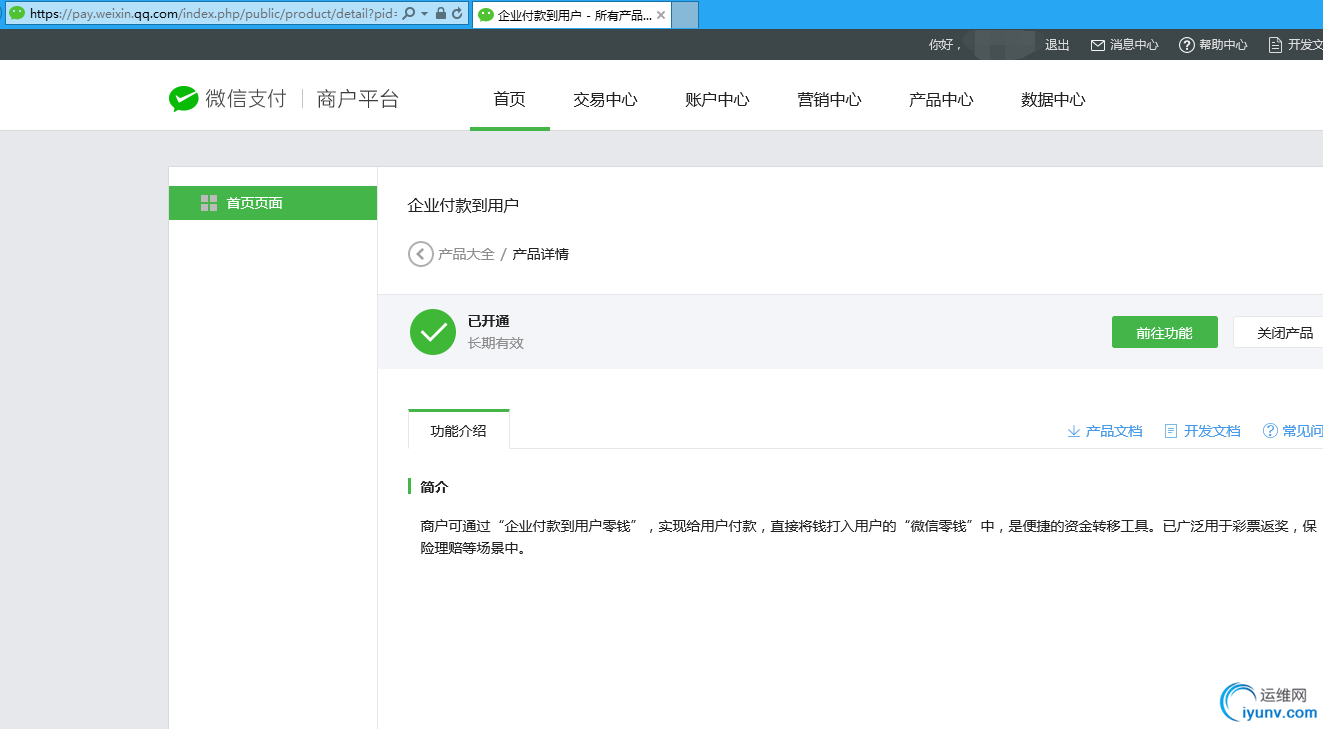Click the 简介 section heading
Image resolution: width=1323 pixels, height=729 pixels.
tap(434, 487)
